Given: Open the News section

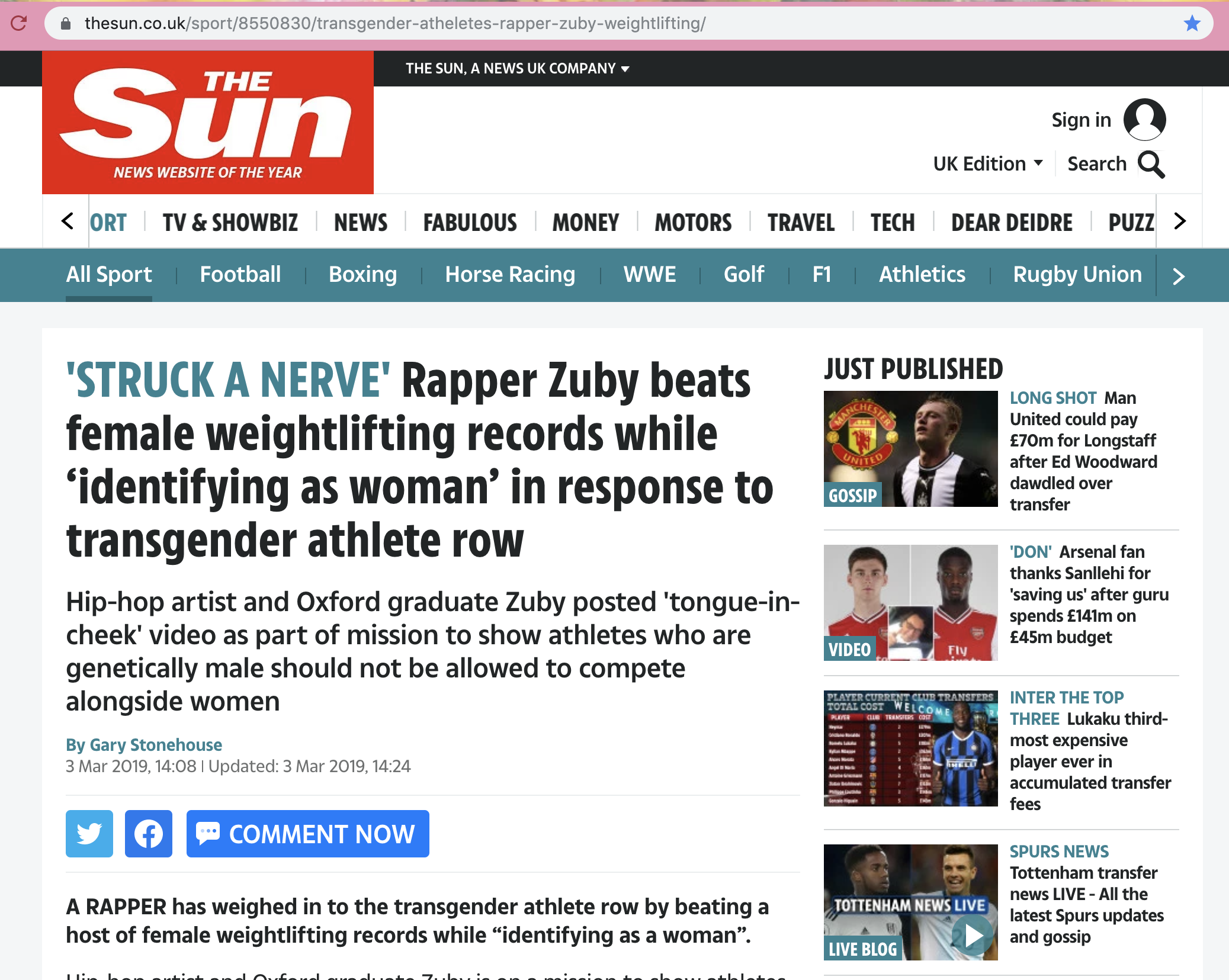Looking at the screenshot, I should point(361,223).
